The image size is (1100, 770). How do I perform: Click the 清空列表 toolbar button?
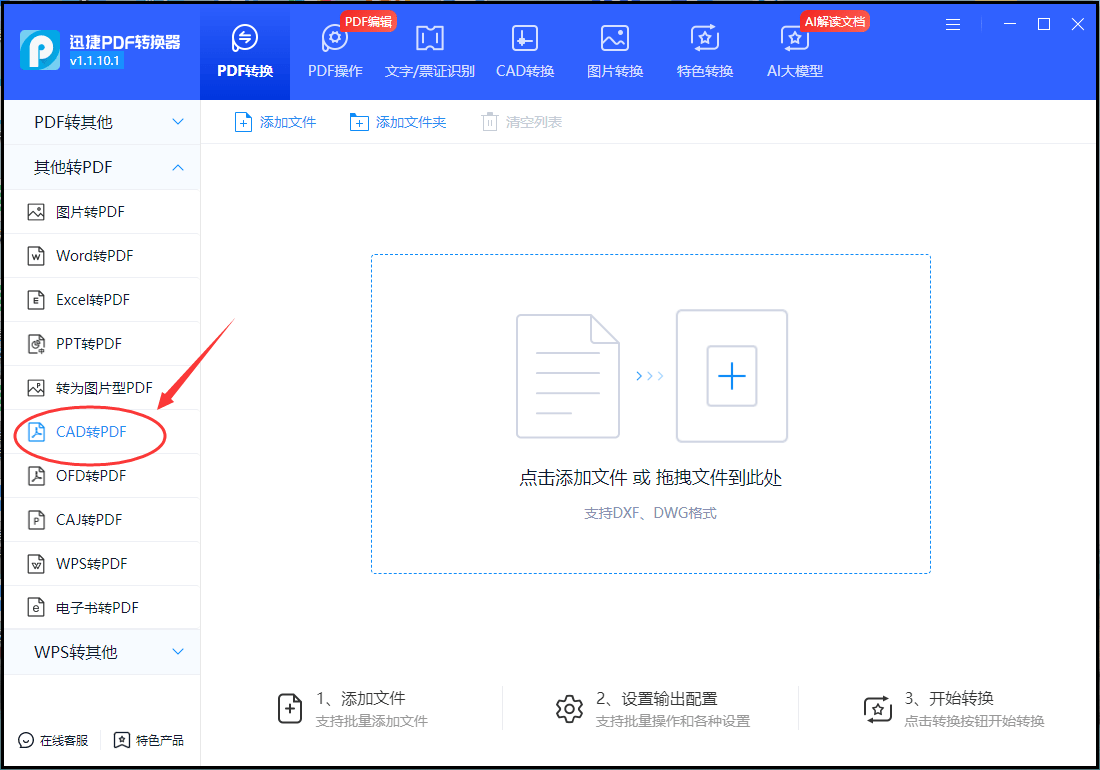click(521, 122)
